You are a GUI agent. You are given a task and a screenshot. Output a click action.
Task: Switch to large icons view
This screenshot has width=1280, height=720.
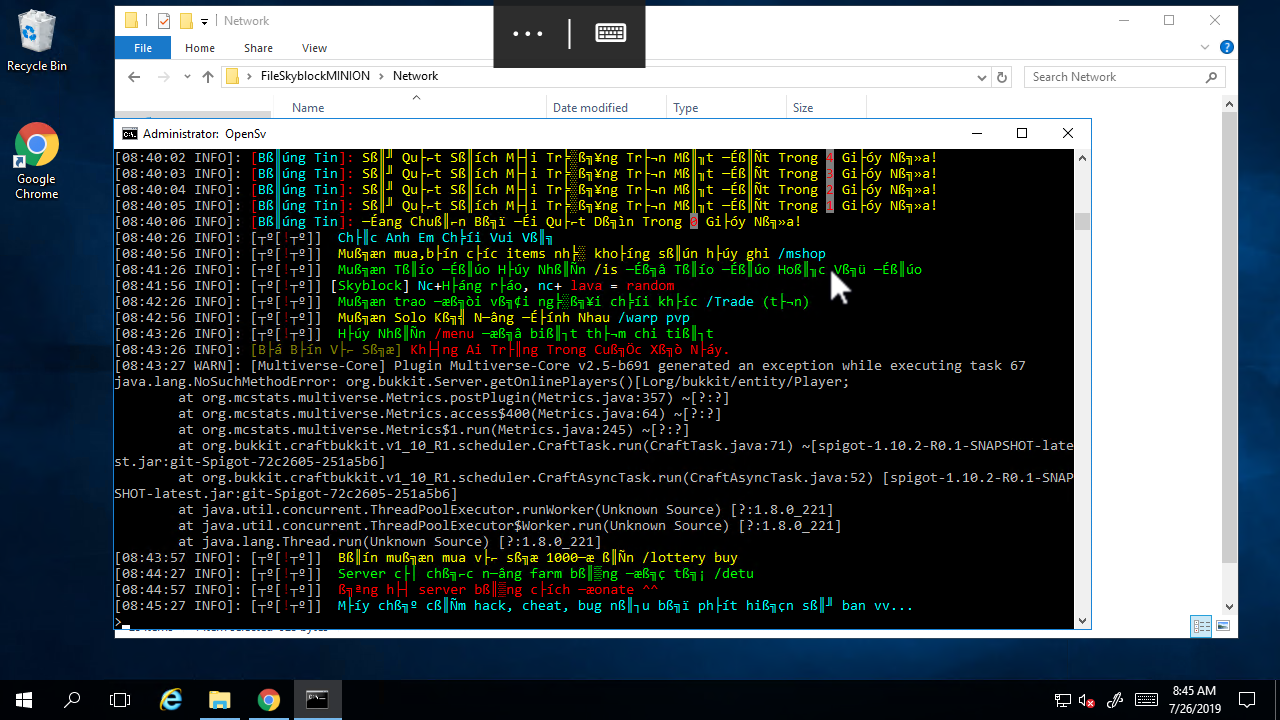(x=1222, y=626)
